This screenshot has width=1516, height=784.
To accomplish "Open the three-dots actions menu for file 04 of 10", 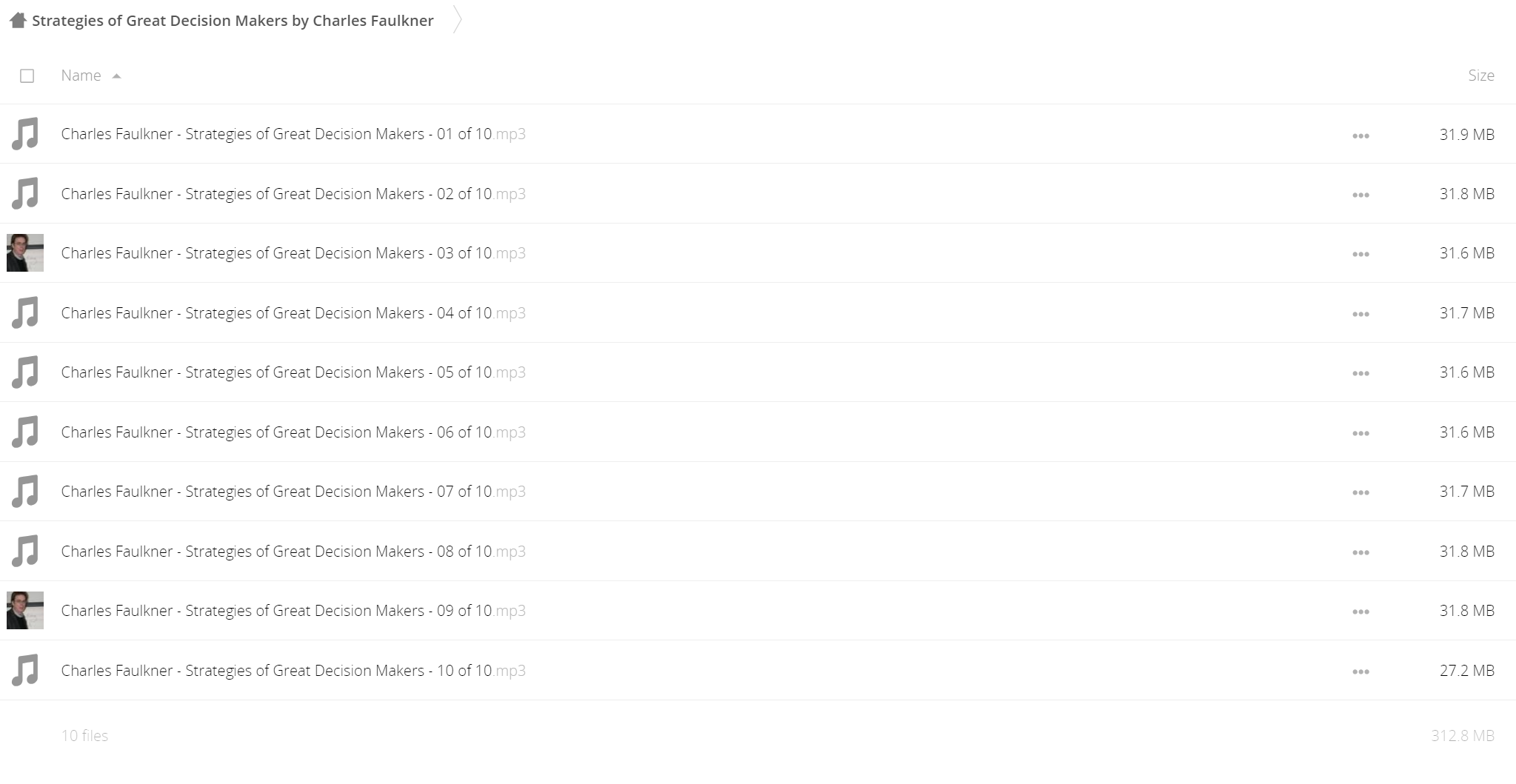I will [x=1360, y=314].
